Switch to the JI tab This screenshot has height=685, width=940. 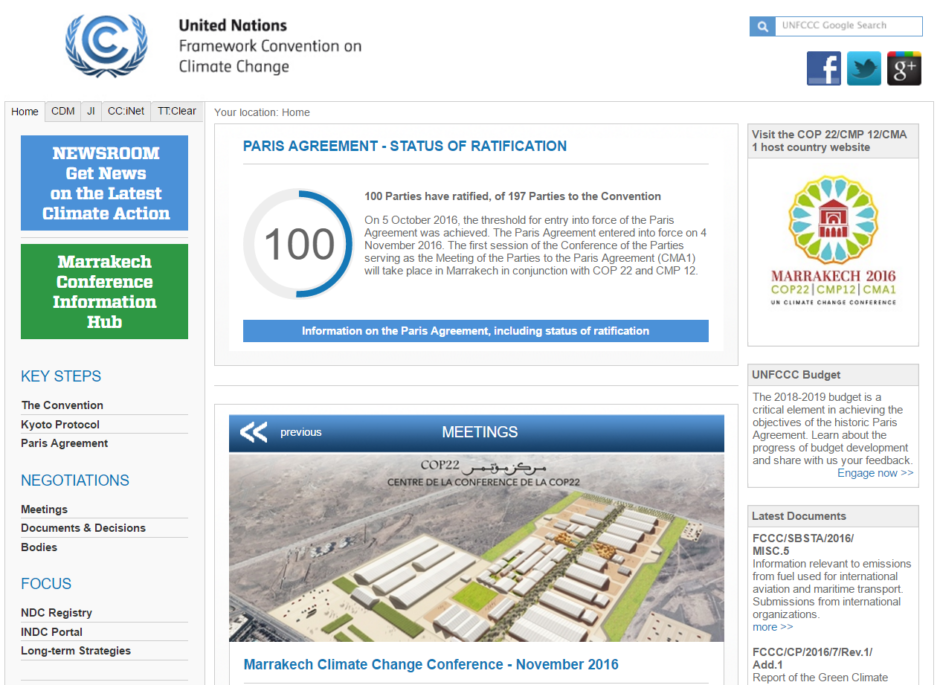91,111
